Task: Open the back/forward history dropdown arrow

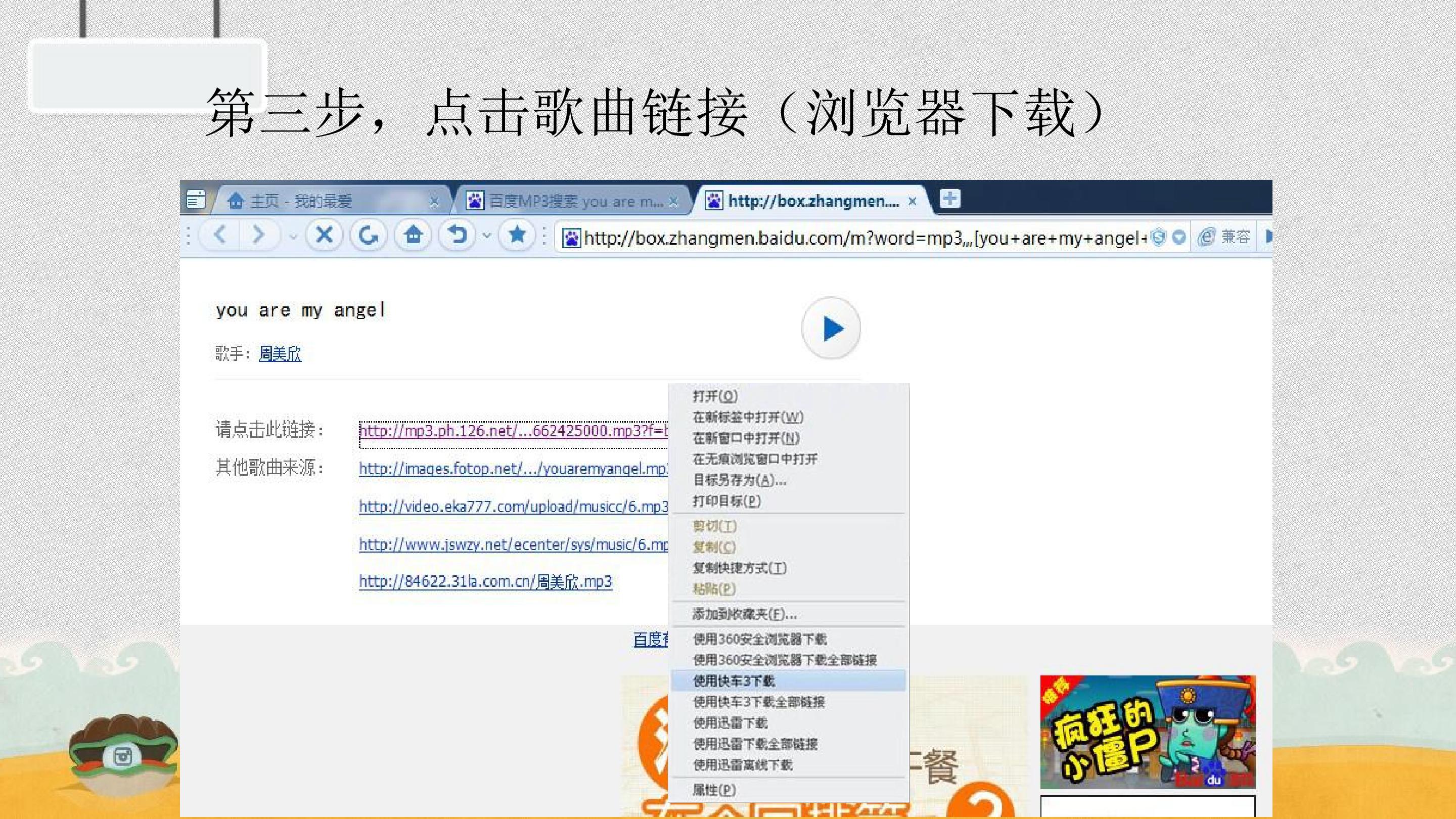Action: [293, 236]
